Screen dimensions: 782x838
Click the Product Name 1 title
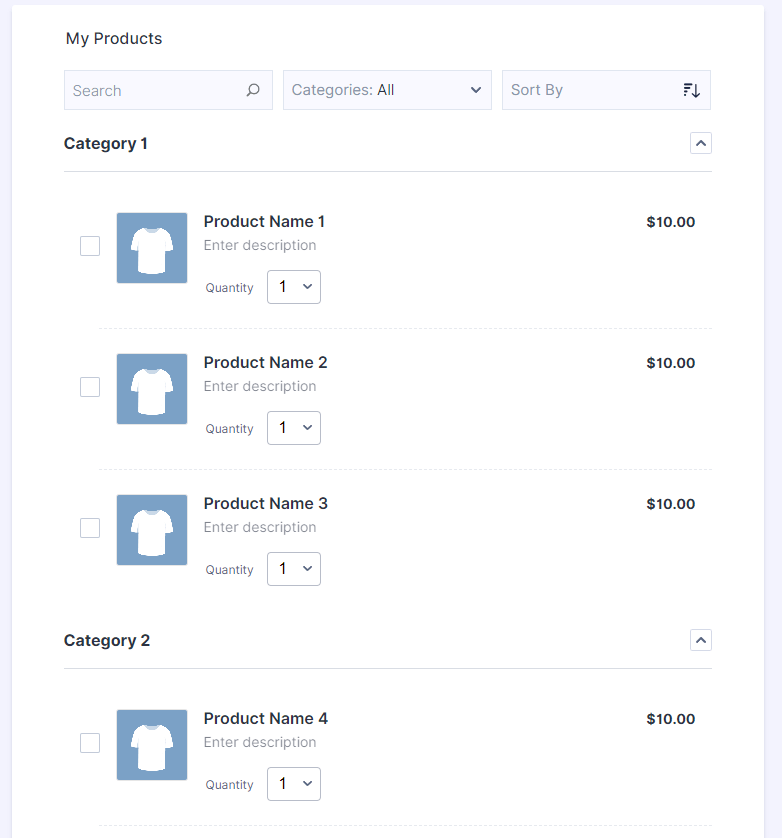(x=264, y=222)
